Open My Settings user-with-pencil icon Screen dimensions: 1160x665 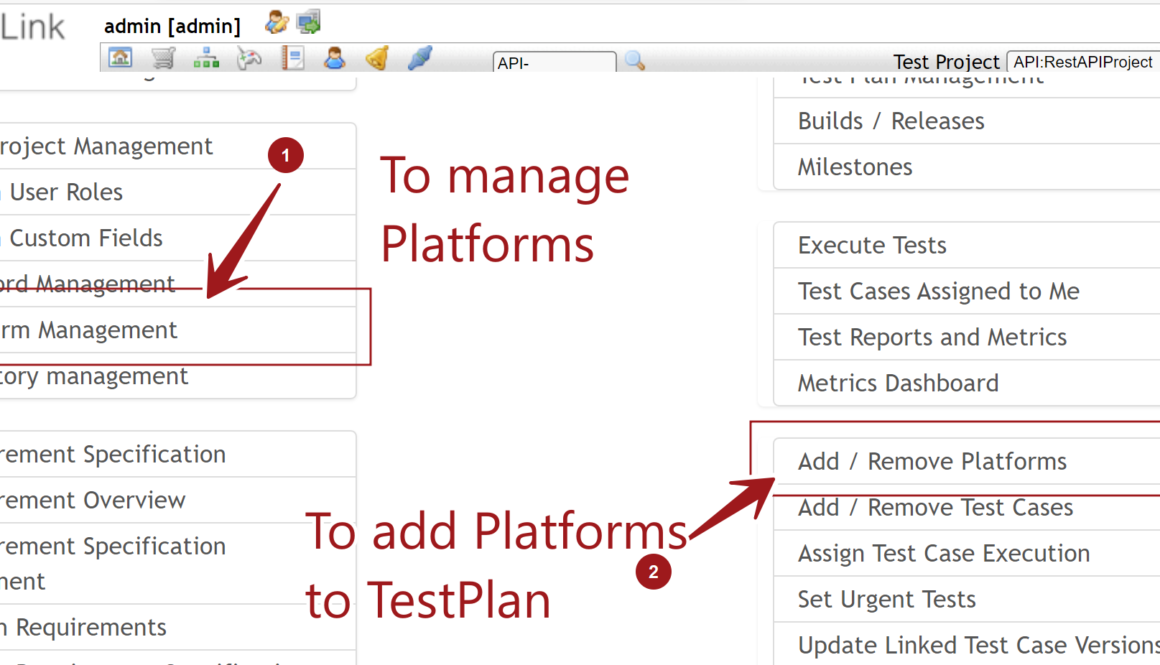[277, 21]
